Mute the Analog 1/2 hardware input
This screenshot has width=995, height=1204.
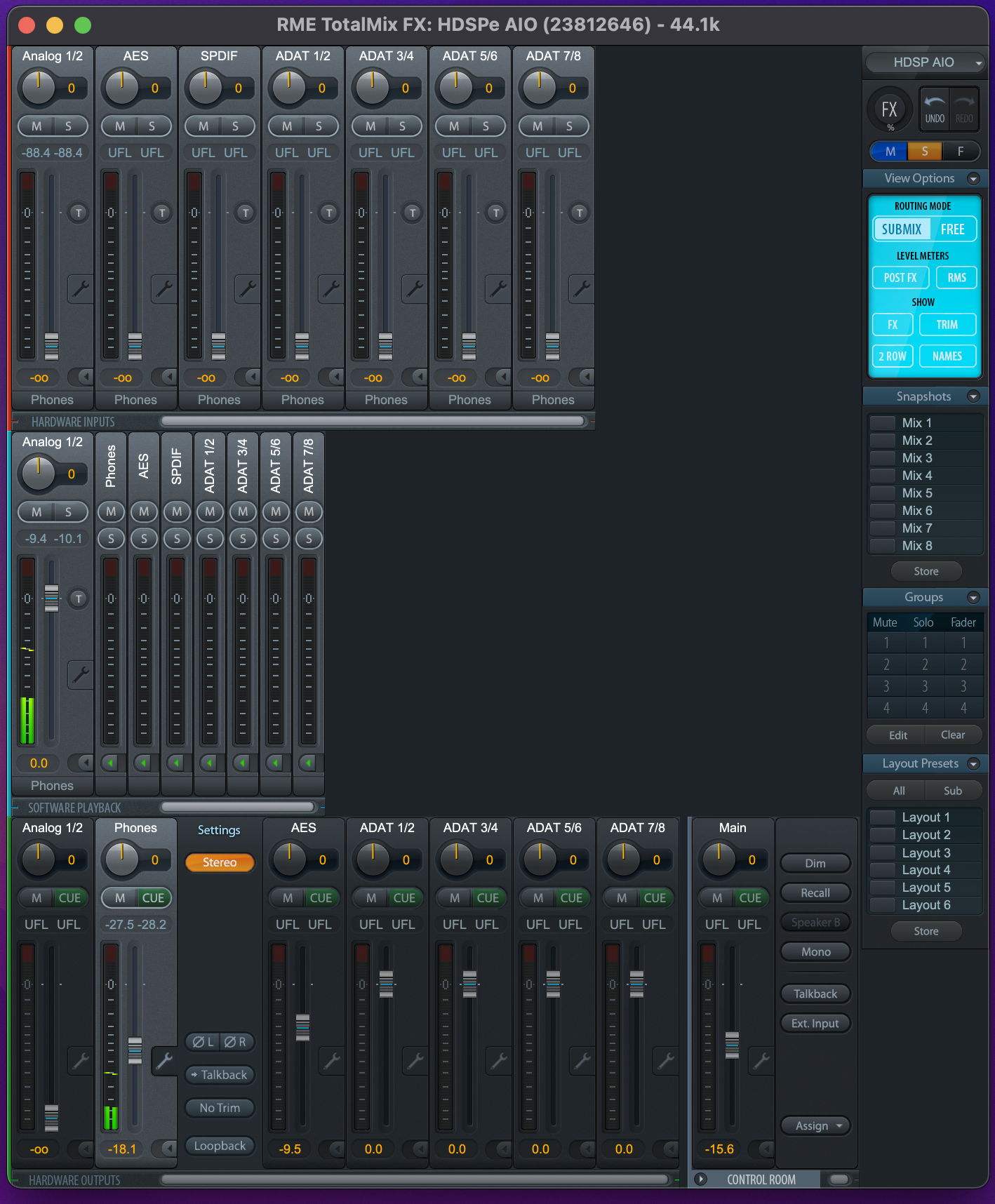click(36, 126)
